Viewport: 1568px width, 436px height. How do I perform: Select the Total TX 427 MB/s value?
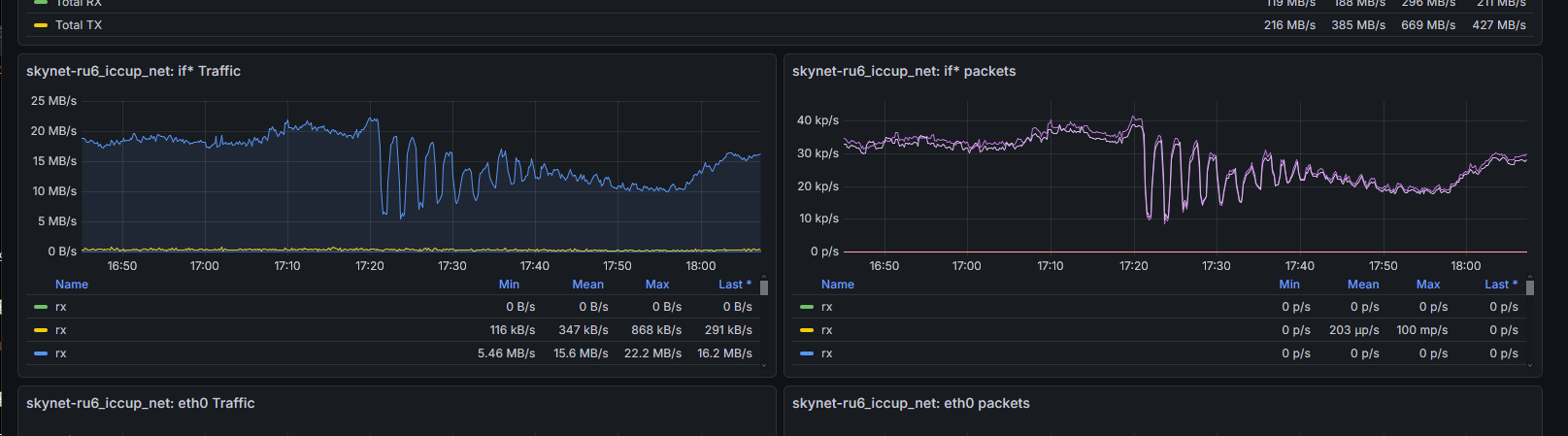pos(1499,25)
